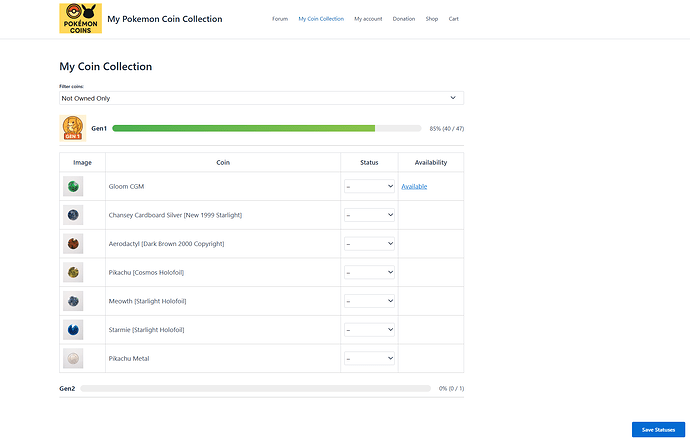Image resolution: width=690 pixels, height=438 pixels.
Task: Click the Gen1 badge icon
Action: [x=73, y=128]
